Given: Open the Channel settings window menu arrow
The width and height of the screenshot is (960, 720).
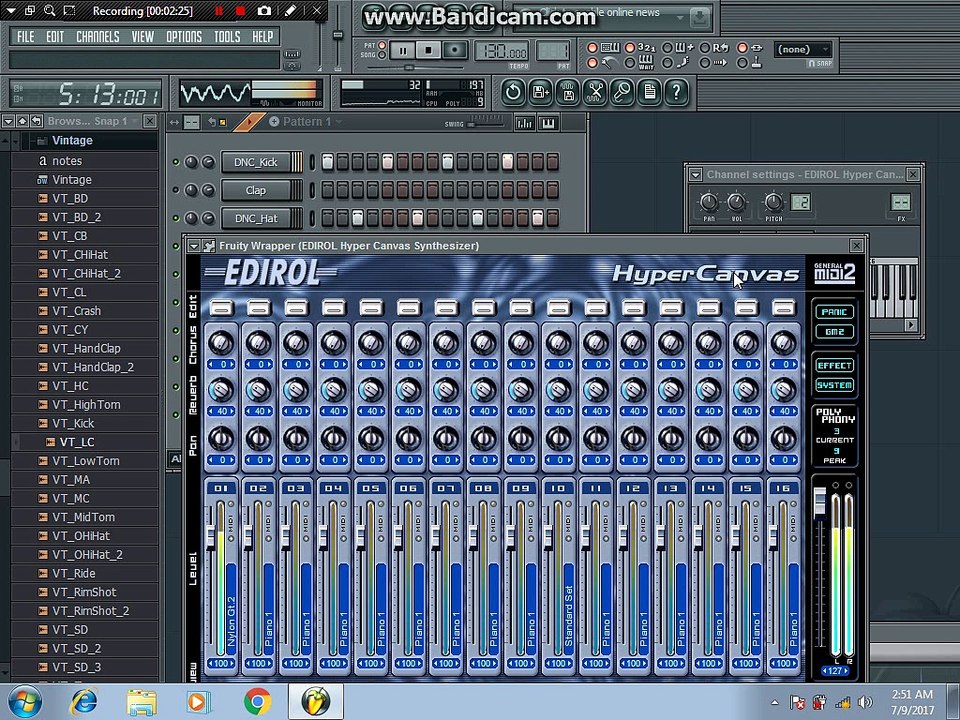Looking at the screenshot, I should click(695, 174).
